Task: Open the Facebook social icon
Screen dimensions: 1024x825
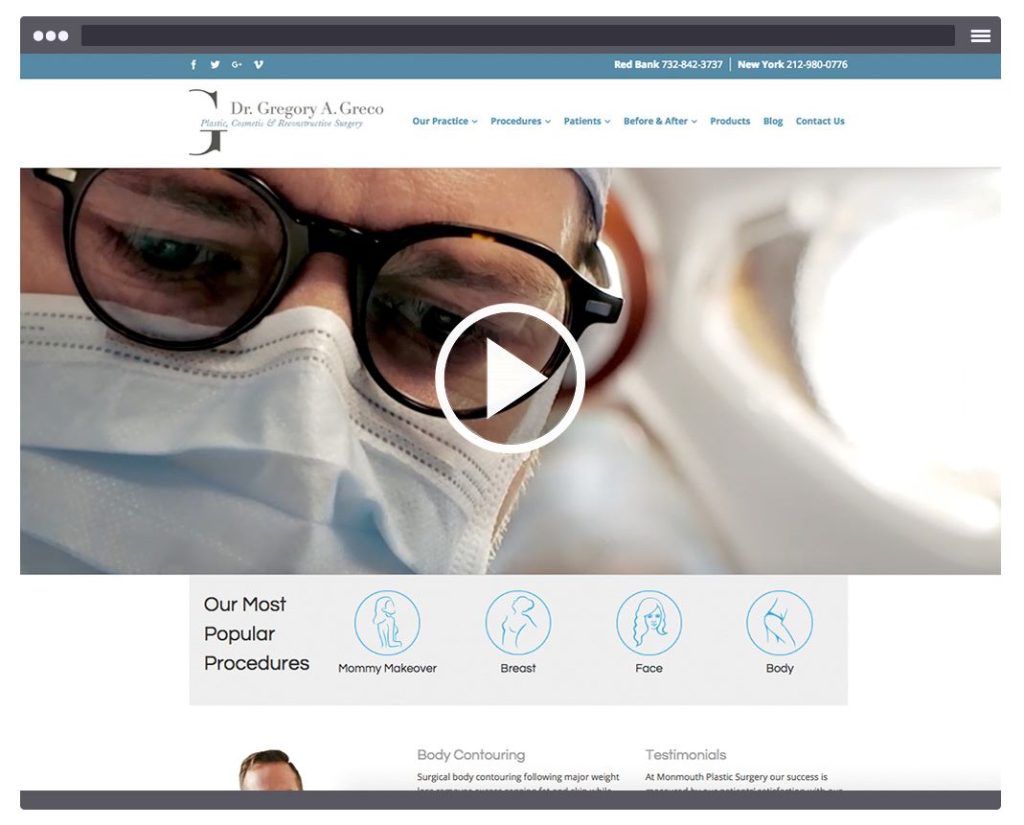Action: click(x=194, y=65)
